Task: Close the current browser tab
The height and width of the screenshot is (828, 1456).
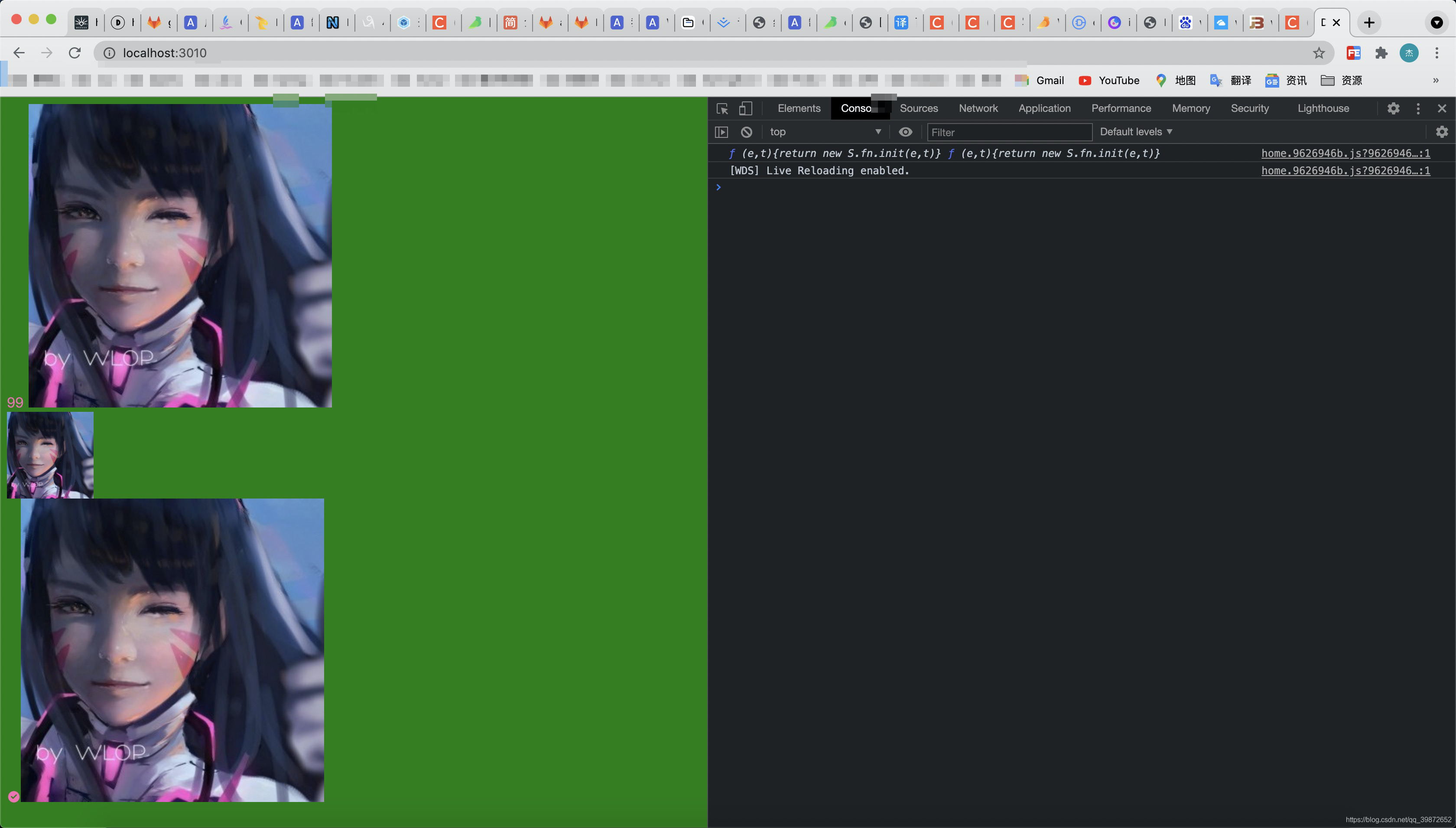Action: (x=1337, y=23)
